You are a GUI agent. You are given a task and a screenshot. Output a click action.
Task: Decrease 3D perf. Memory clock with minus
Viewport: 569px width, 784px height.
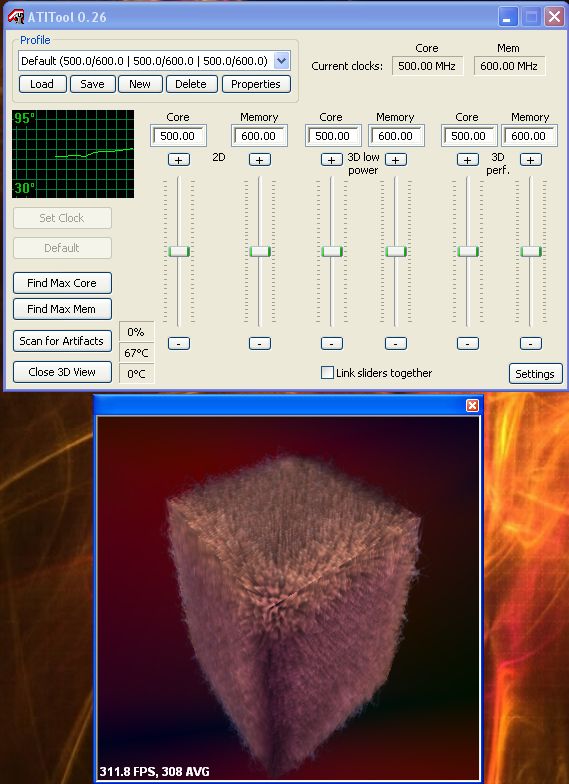coord(530,344)
